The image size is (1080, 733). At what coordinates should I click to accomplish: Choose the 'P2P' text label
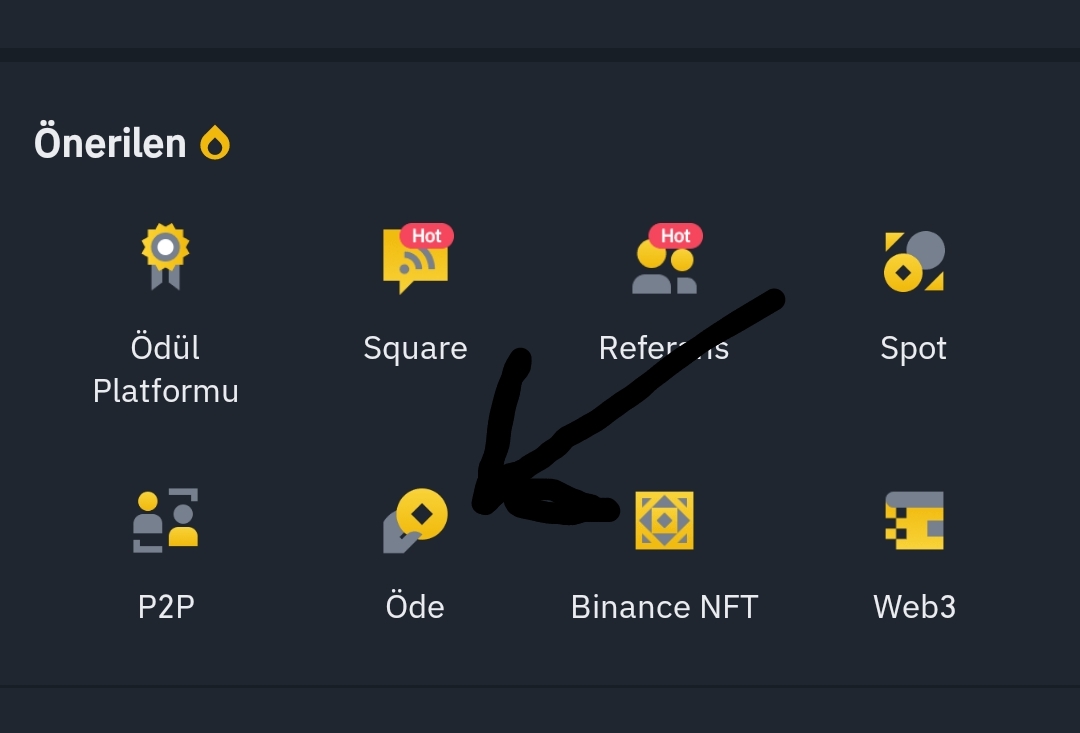166,607
